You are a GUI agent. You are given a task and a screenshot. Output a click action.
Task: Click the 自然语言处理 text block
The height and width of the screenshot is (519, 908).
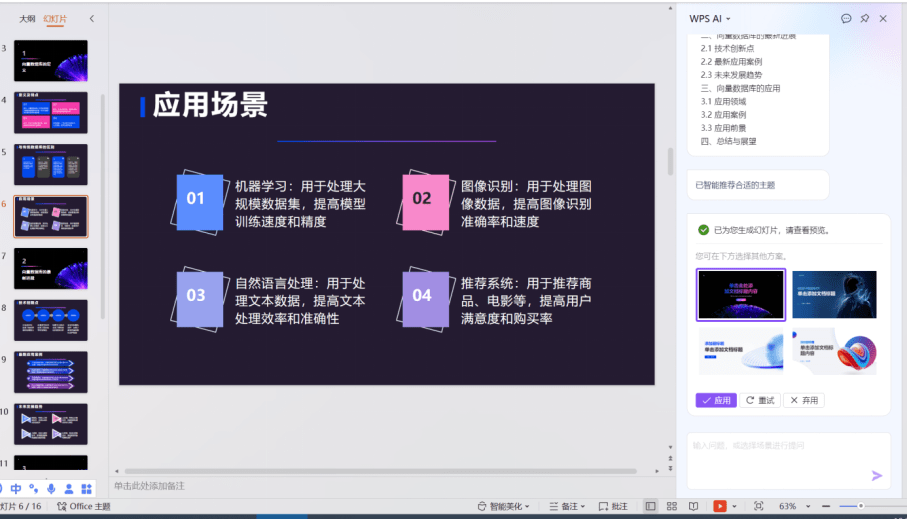coord(301,301)
